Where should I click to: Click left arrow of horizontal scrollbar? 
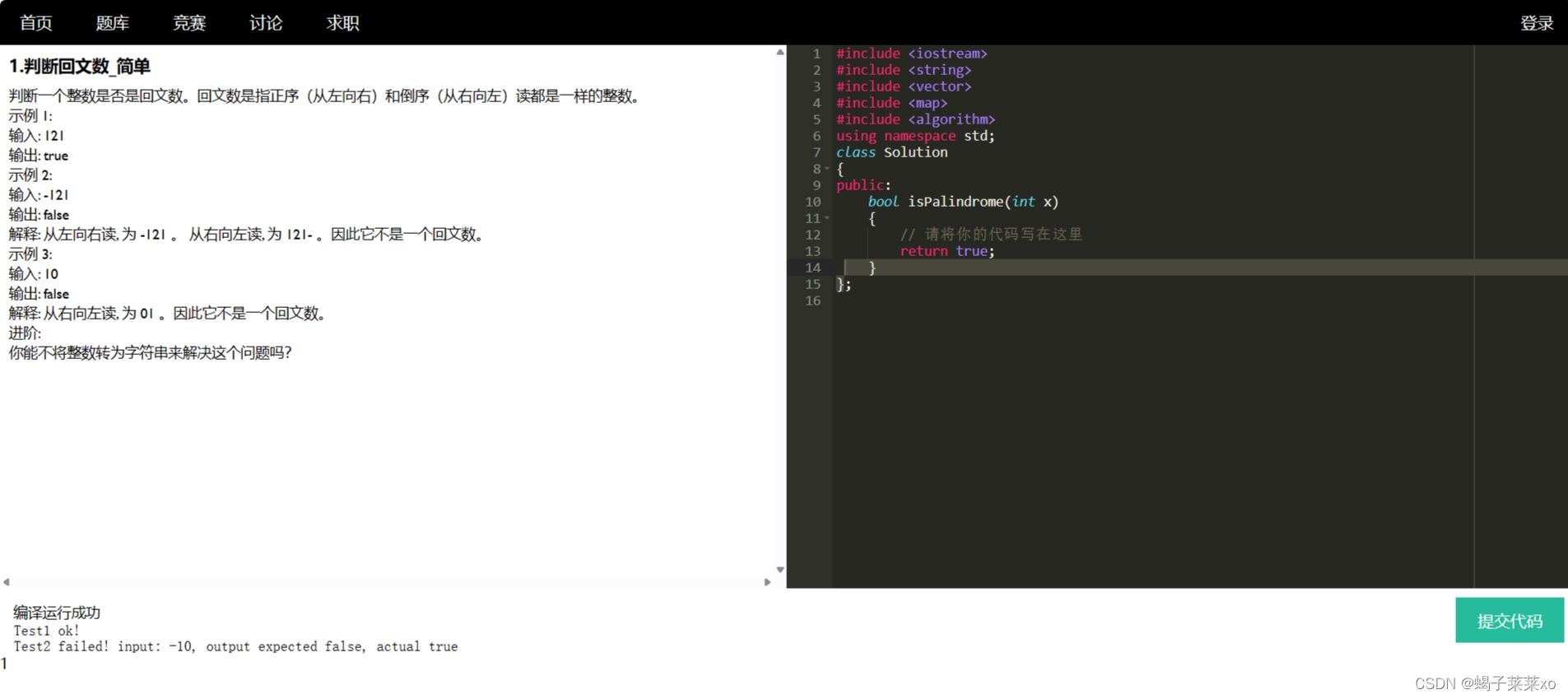7,582
